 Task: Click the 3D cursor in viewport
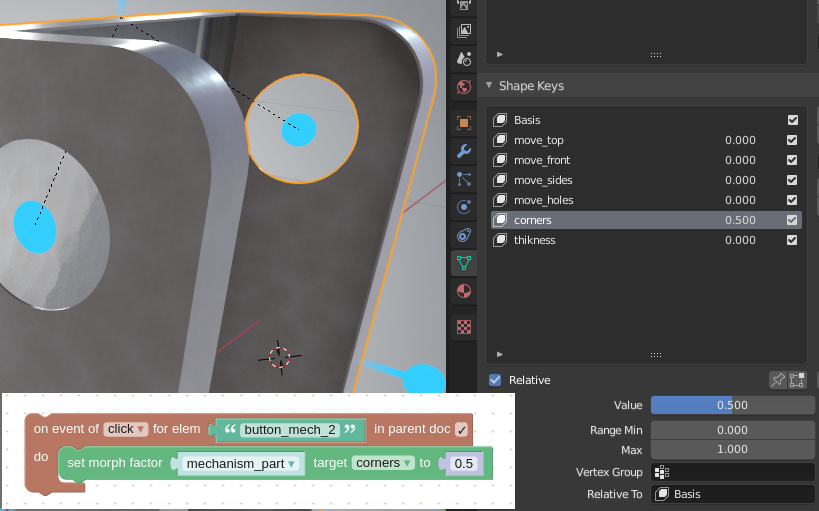(x=279, y=357)
